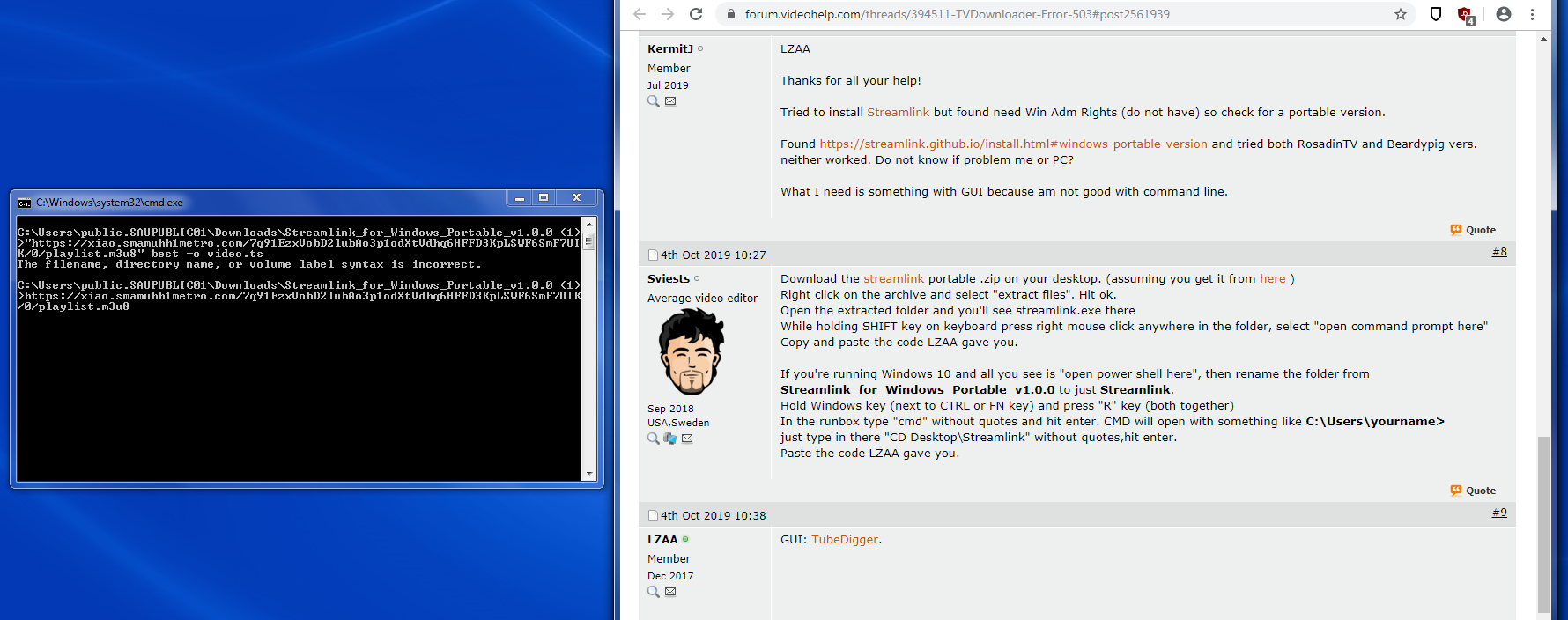1568x620 pixels.
Task: Quote KermitJ's post
Action: [x=1473, y=230]
